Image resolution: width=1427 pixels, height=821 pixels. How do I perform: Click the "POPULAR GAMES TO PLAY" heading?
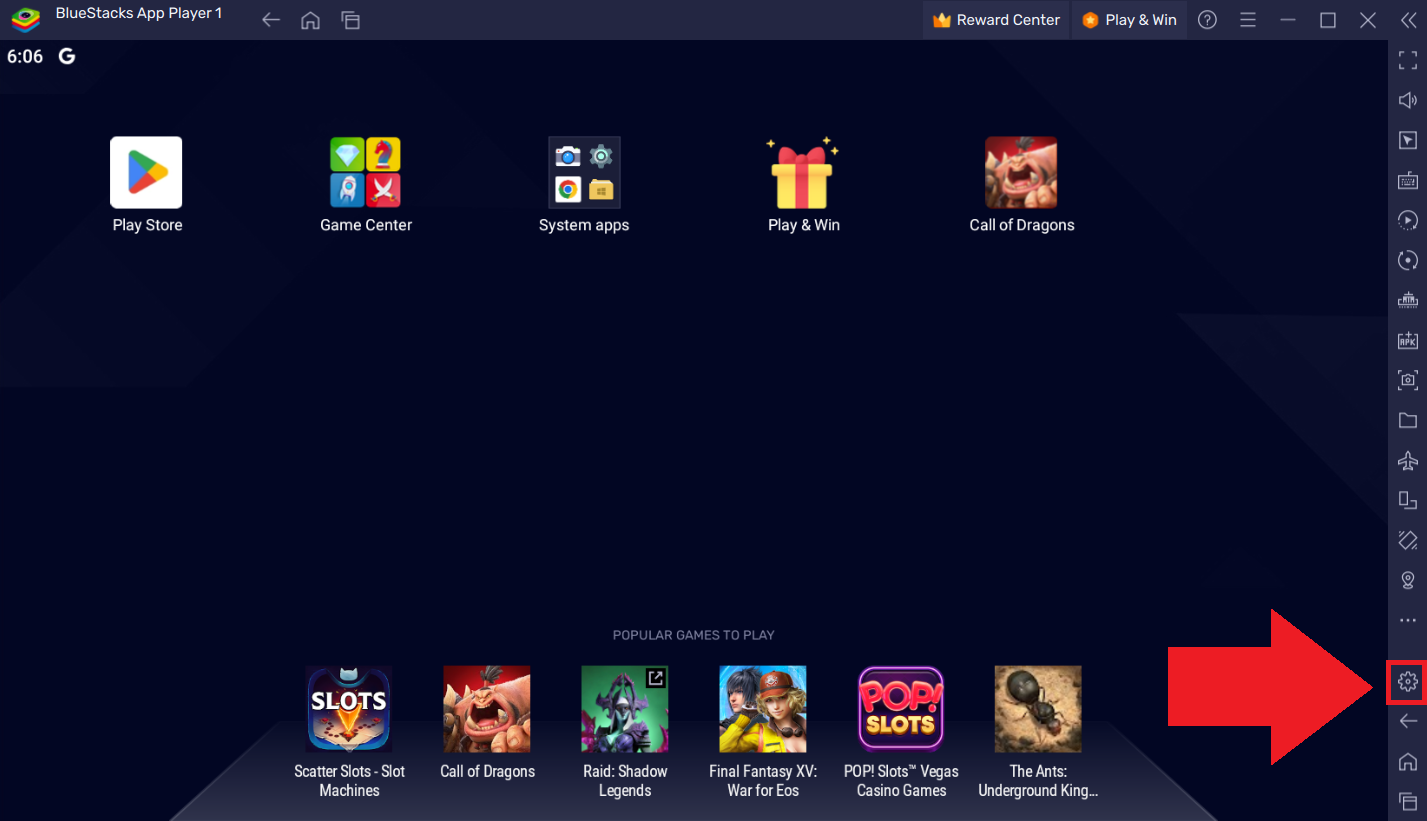click(x=694, y=635)
